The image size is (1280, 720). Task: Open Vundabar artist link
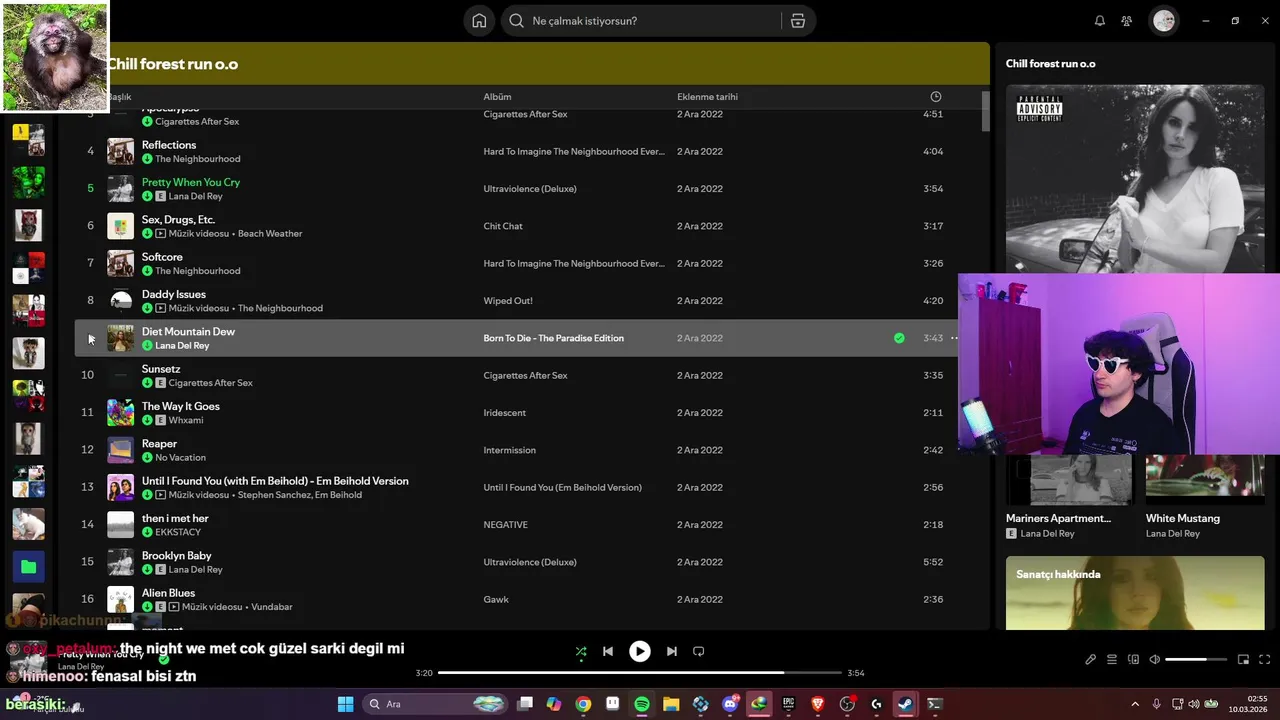(x=272, y=607)
